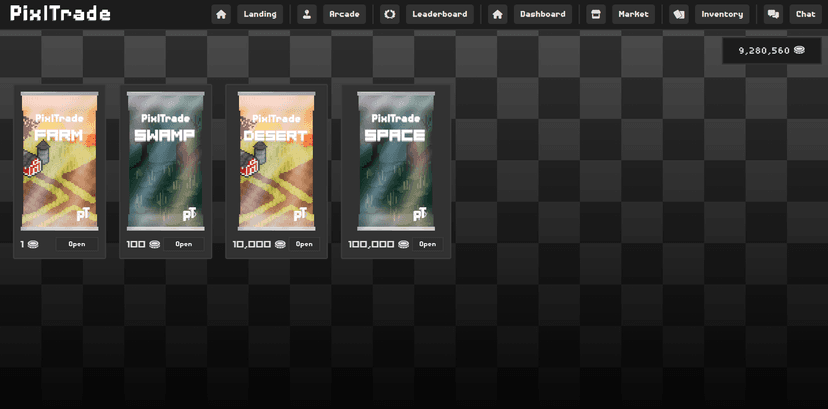This screenshot has width=828, height=409.
Task: Click the shop icon beside Market
Action: (596, 14)
